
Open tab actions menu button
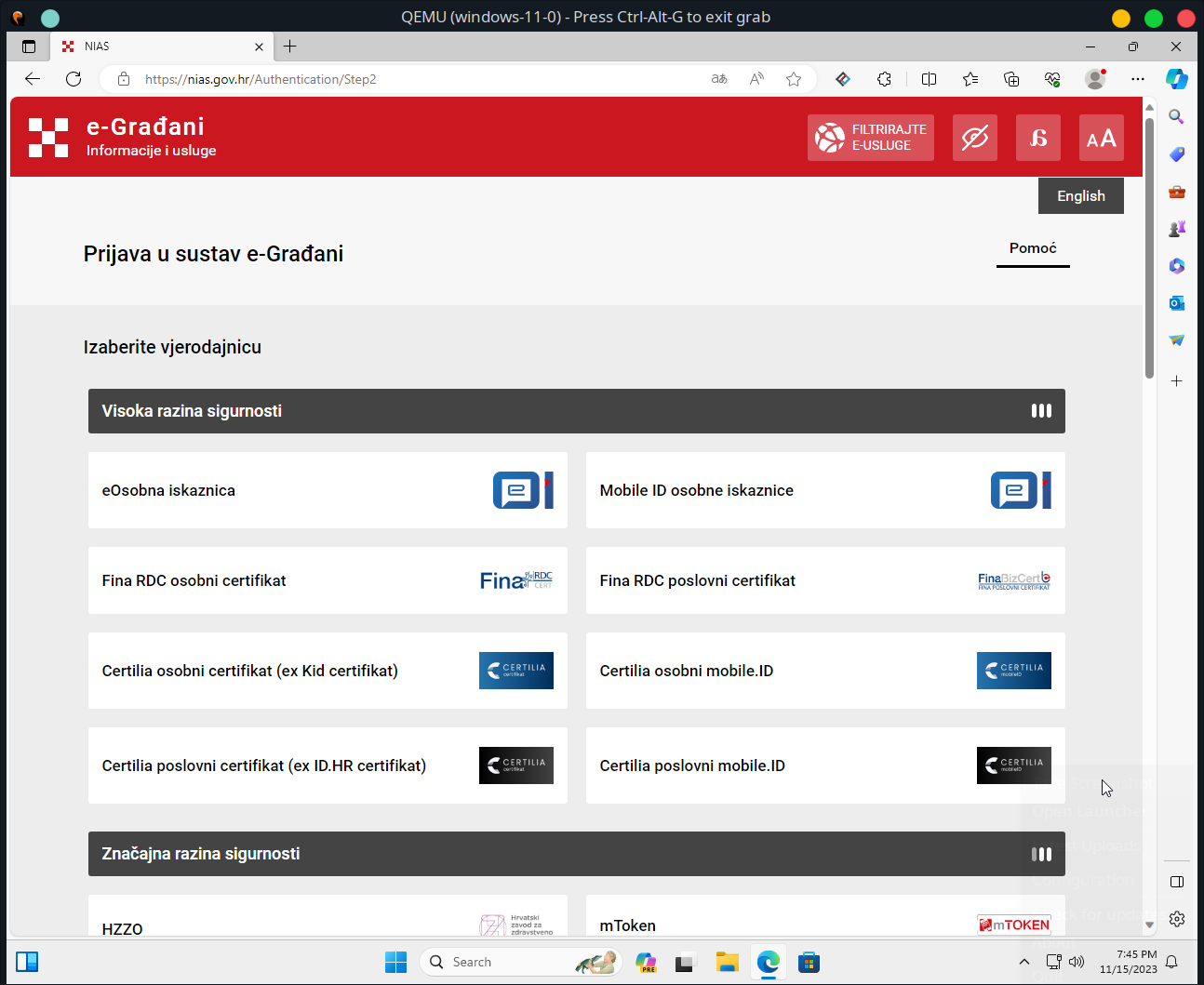click(x=29, y=47)
